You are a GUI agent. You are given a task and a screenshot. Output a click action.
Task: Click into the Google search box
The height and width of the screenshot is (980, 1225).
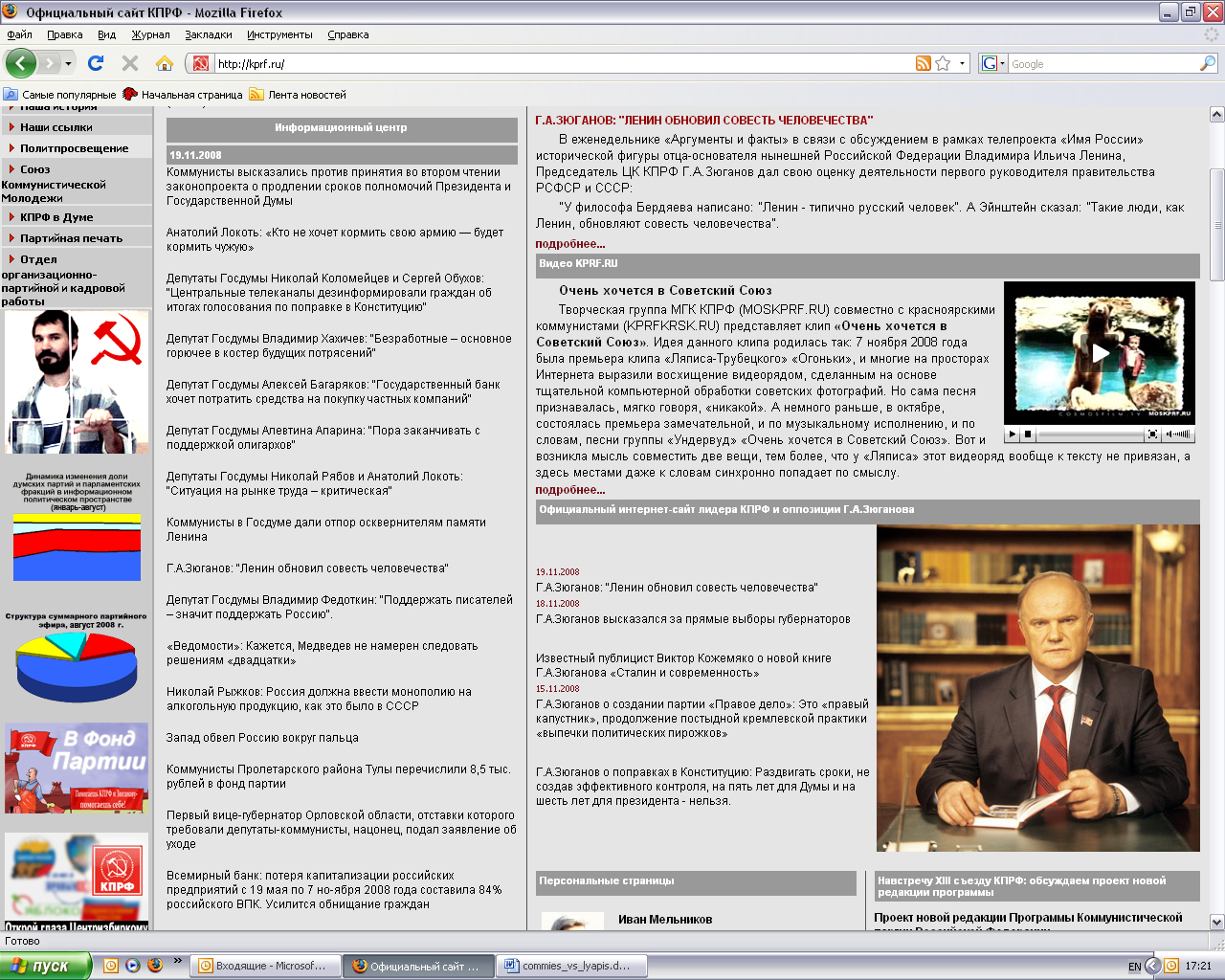point(1103,64)
